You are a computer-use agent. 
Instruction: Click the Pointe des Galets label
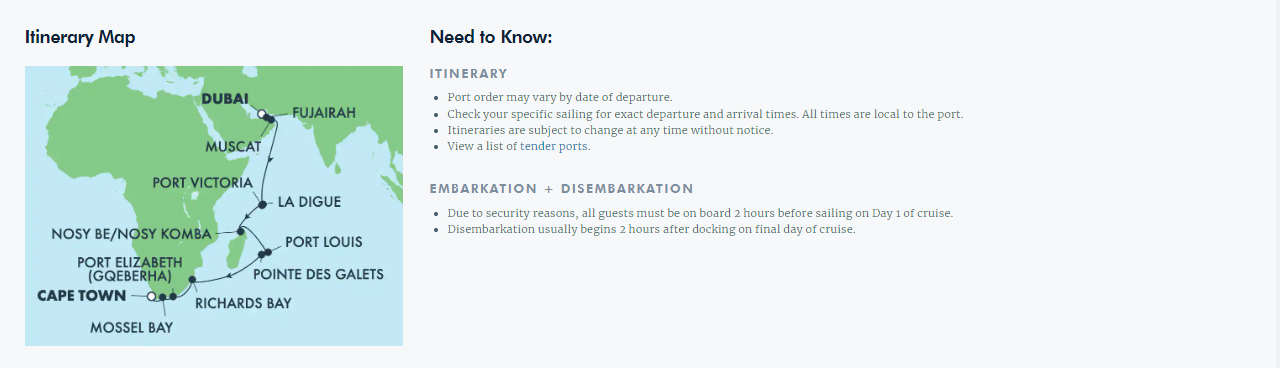point(318,274)
